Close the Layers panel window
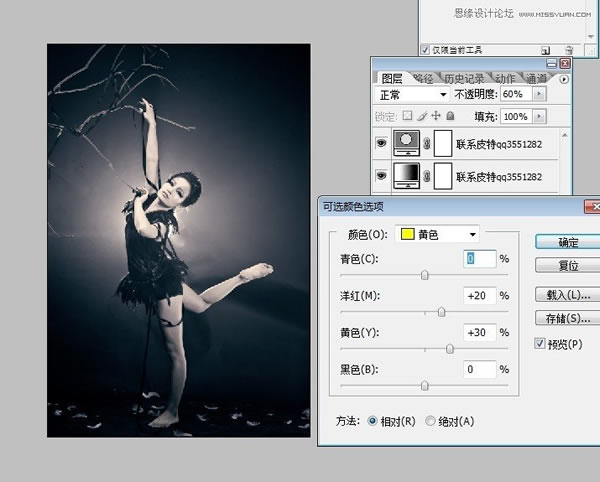Viewport: 600px width, 482px height. [x=565, y=64]
